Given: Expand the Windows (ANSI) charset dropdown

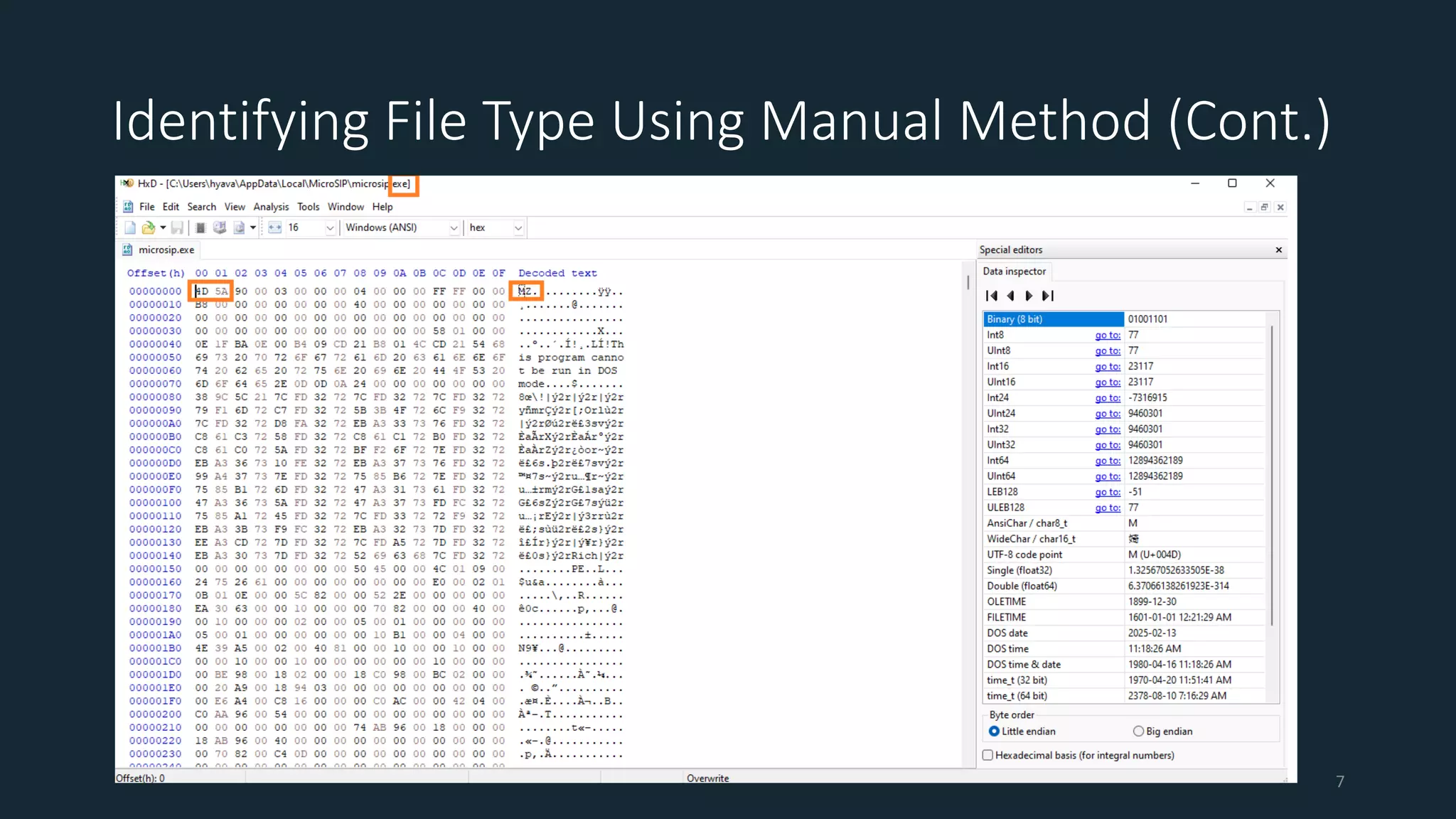Looking at the screenshot, I should tap(454, 227).
